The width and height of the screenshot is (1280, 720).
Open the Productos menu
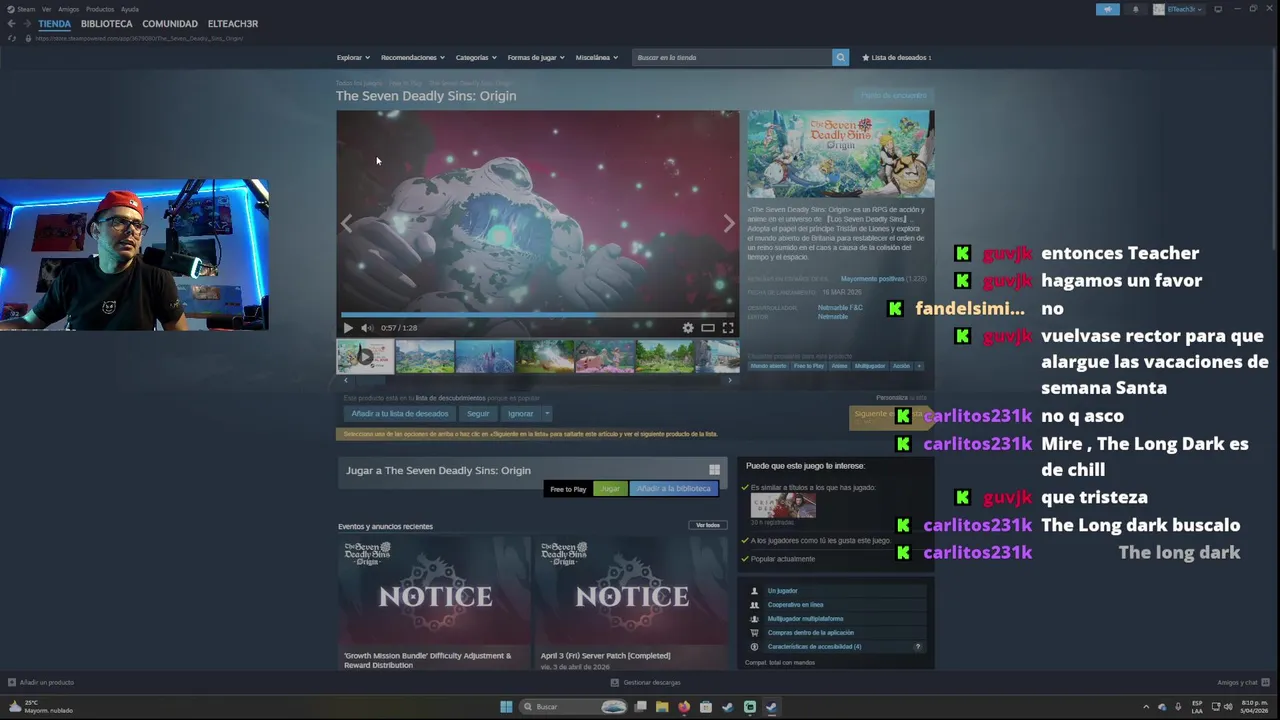(x=100, y=9)
